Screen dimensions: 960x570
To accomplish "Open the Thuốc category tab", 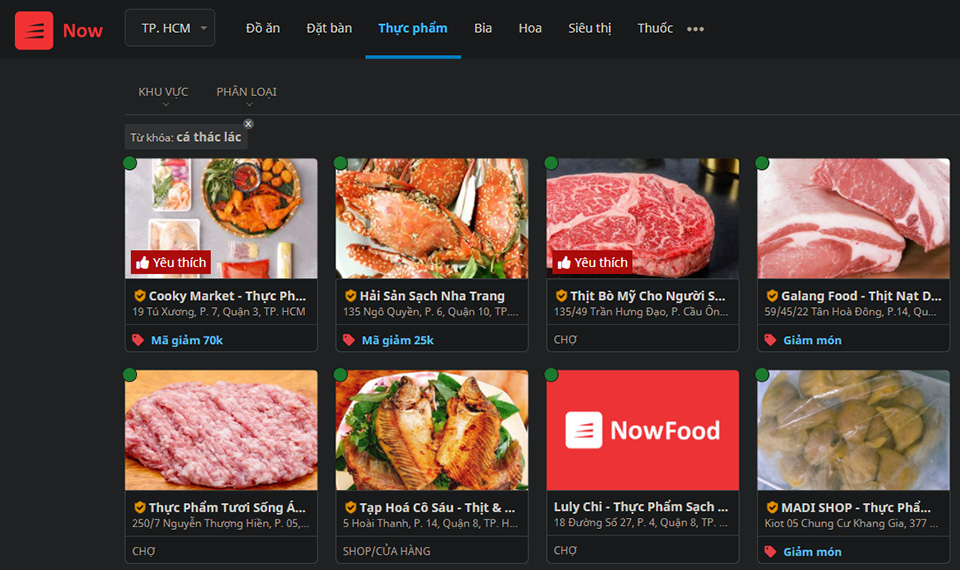I will click(654, 28).
